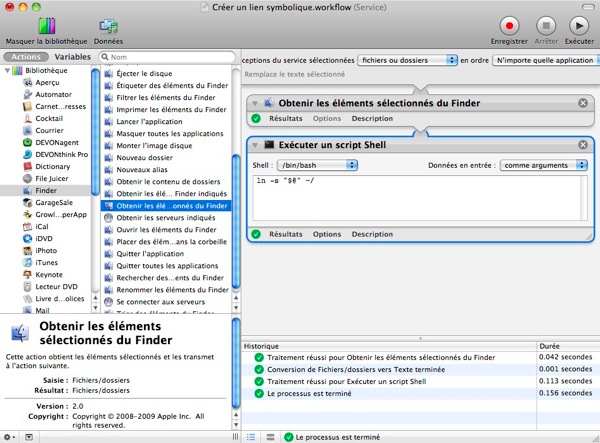Focus the Nom search field
Image resolution: width=600 pixels, height=443 pixels.
(167, 57)
